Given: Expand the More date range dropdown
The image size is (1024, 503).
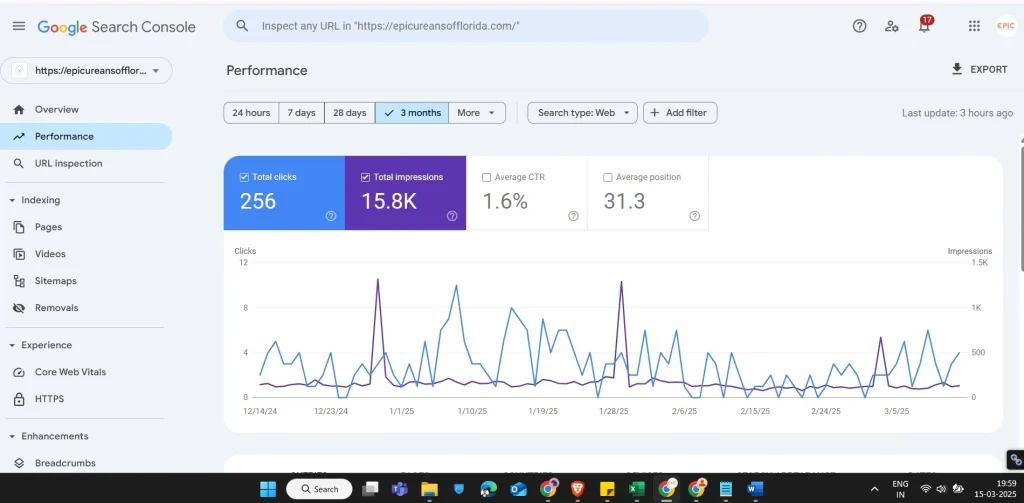Looking at the screenshot, I should point(476,113).
